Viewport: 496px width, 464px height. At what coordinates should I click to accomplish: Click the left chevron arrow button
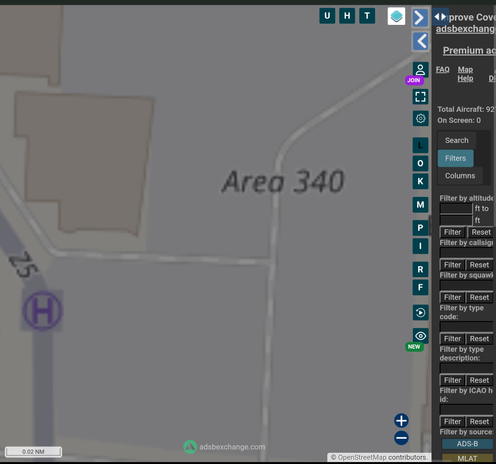click(x=420, y=41)
